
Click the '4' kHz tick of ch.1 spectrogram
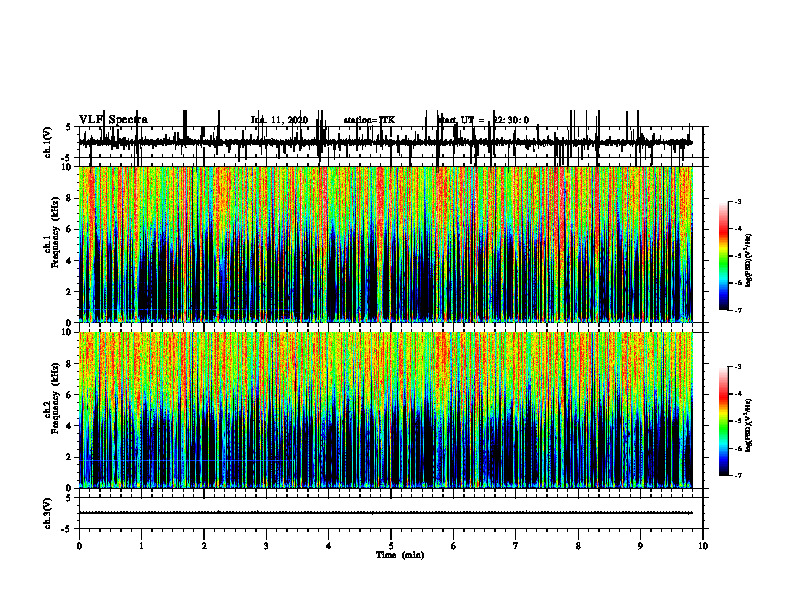pos(69,261)
